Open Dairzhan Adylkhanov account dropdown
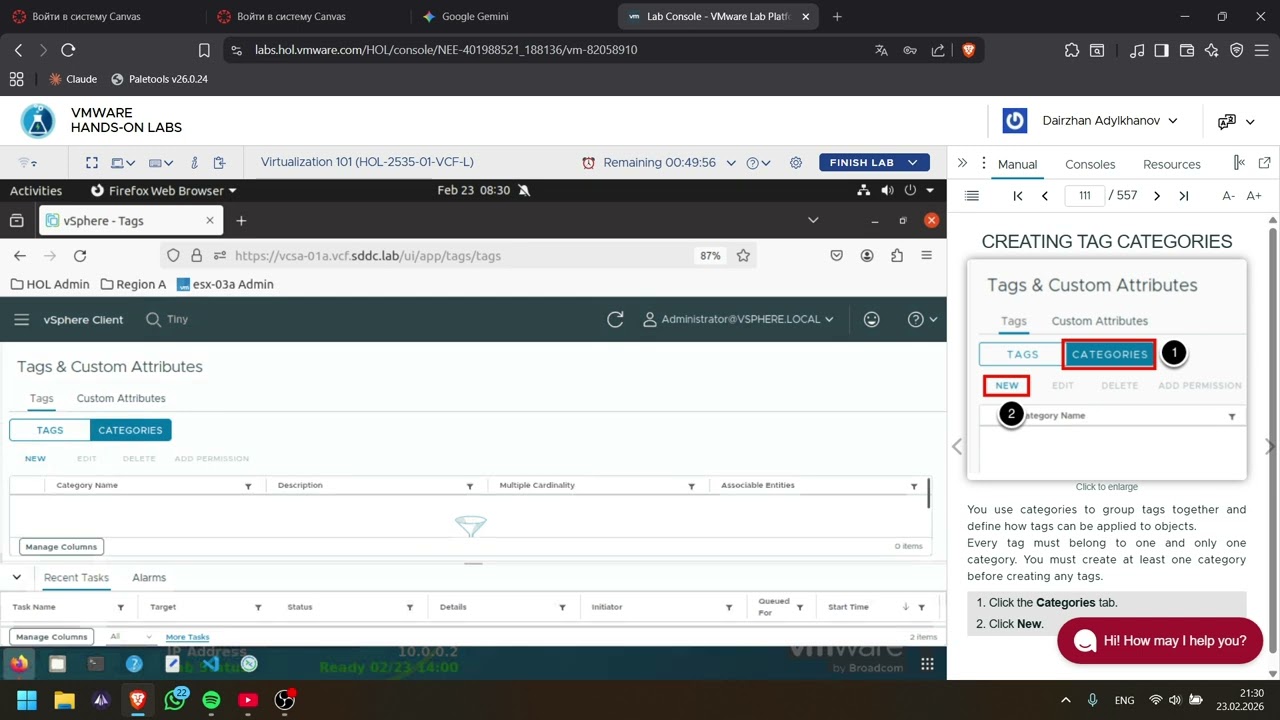1280x720 pixels. (1109, 121)
